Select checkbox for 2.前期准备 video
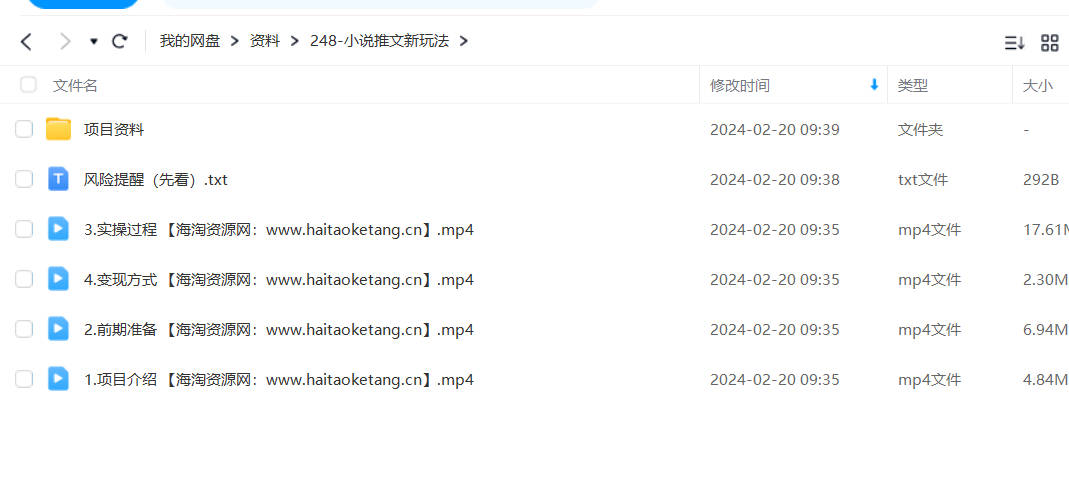 pos(24,329)
